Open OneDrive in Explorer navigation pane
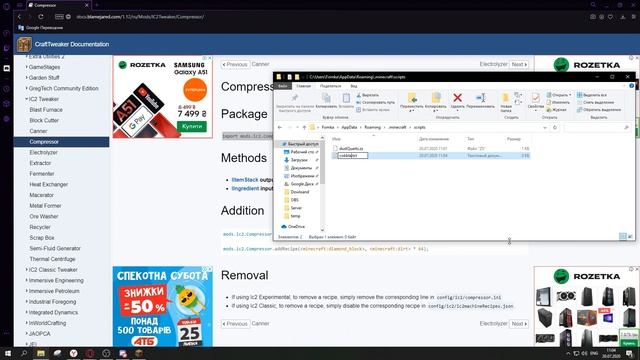This screenshot has height=360, width=640. pos(293,226)
